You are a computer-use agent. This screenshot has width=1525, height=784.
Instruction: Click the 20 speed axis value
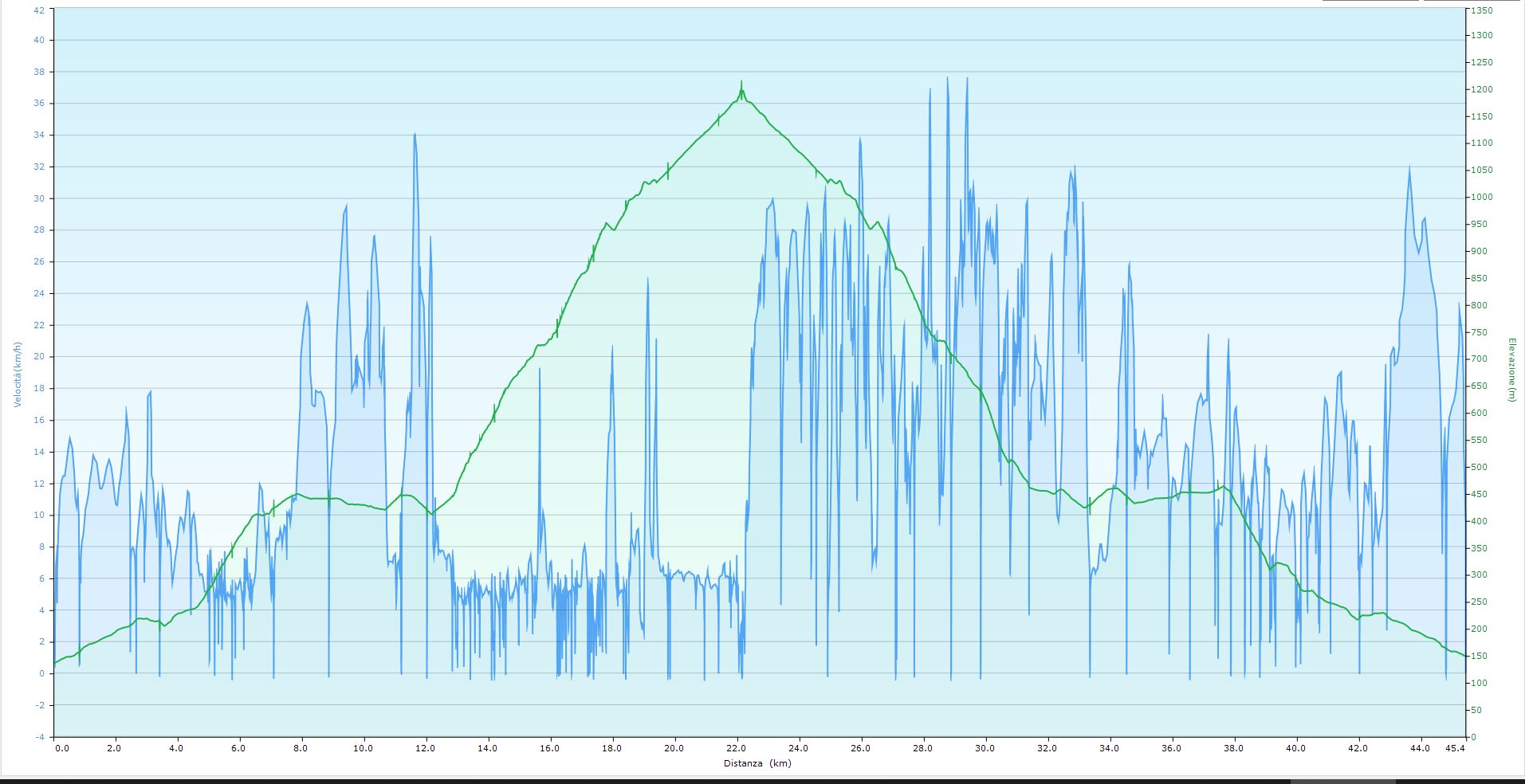point(39,357)
